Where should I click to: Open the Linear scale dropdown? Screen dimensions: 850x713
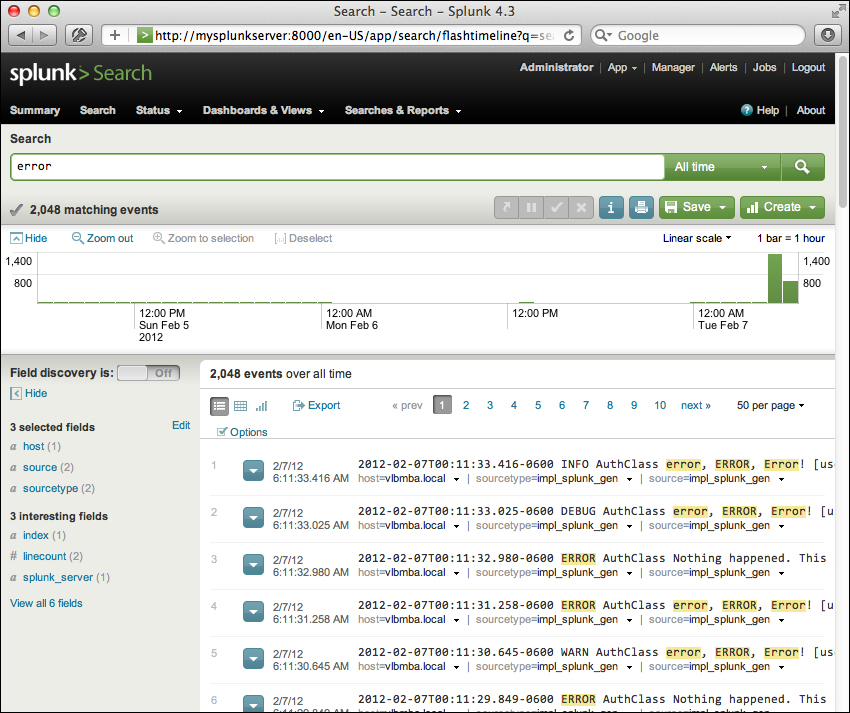pos(697,238)
